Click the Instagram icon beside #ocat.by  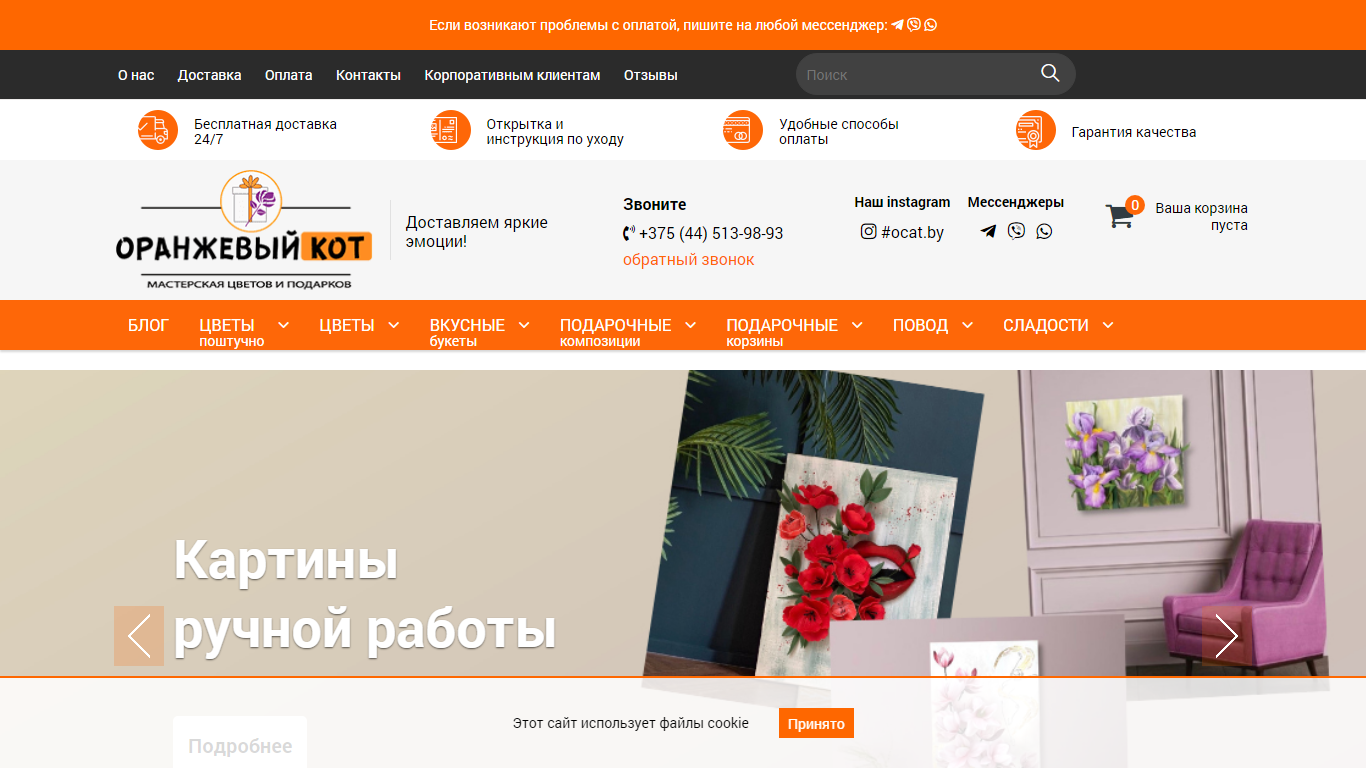869,232
